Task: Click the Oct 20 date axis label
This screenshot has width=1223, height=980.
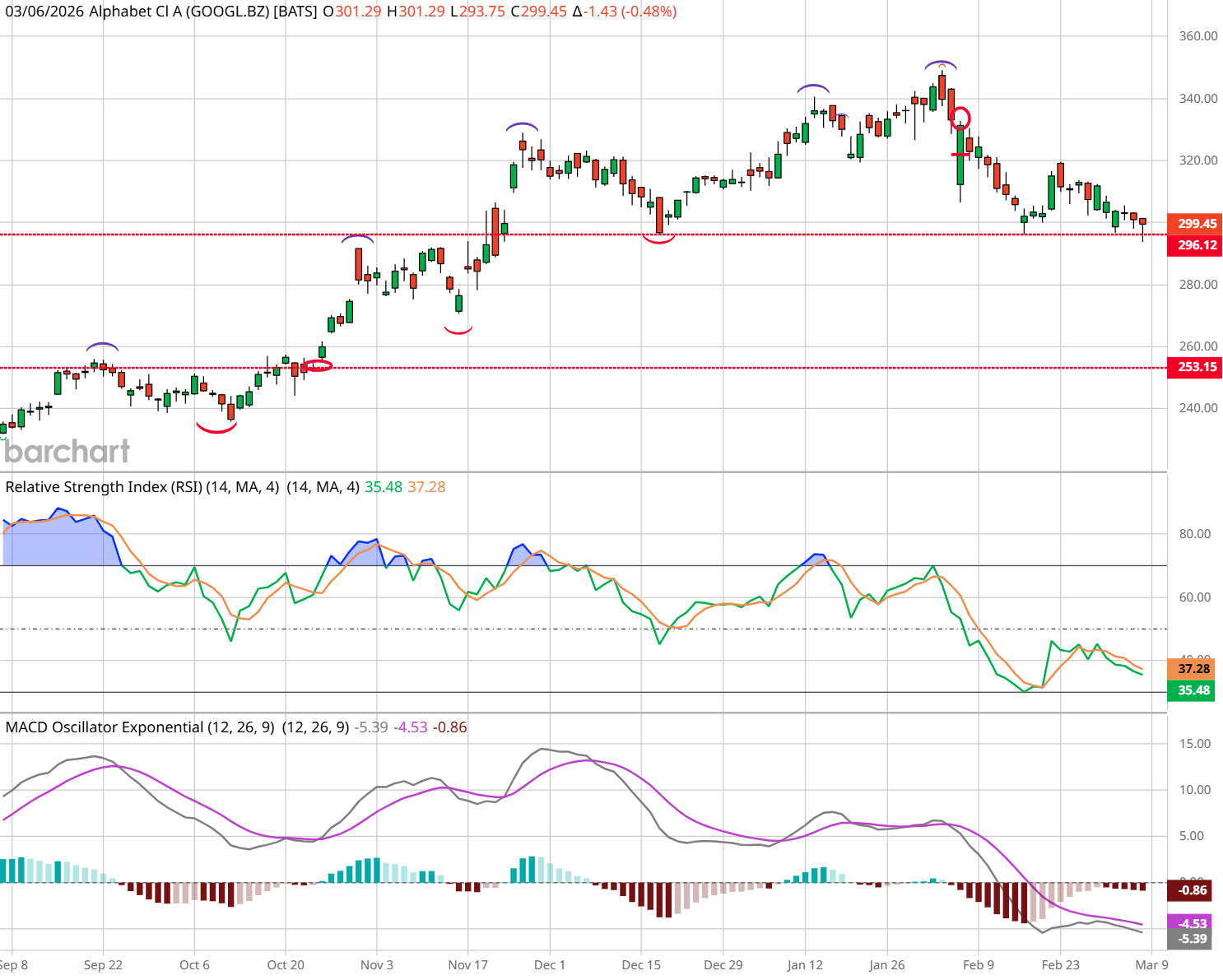Action: click(286, 965)
